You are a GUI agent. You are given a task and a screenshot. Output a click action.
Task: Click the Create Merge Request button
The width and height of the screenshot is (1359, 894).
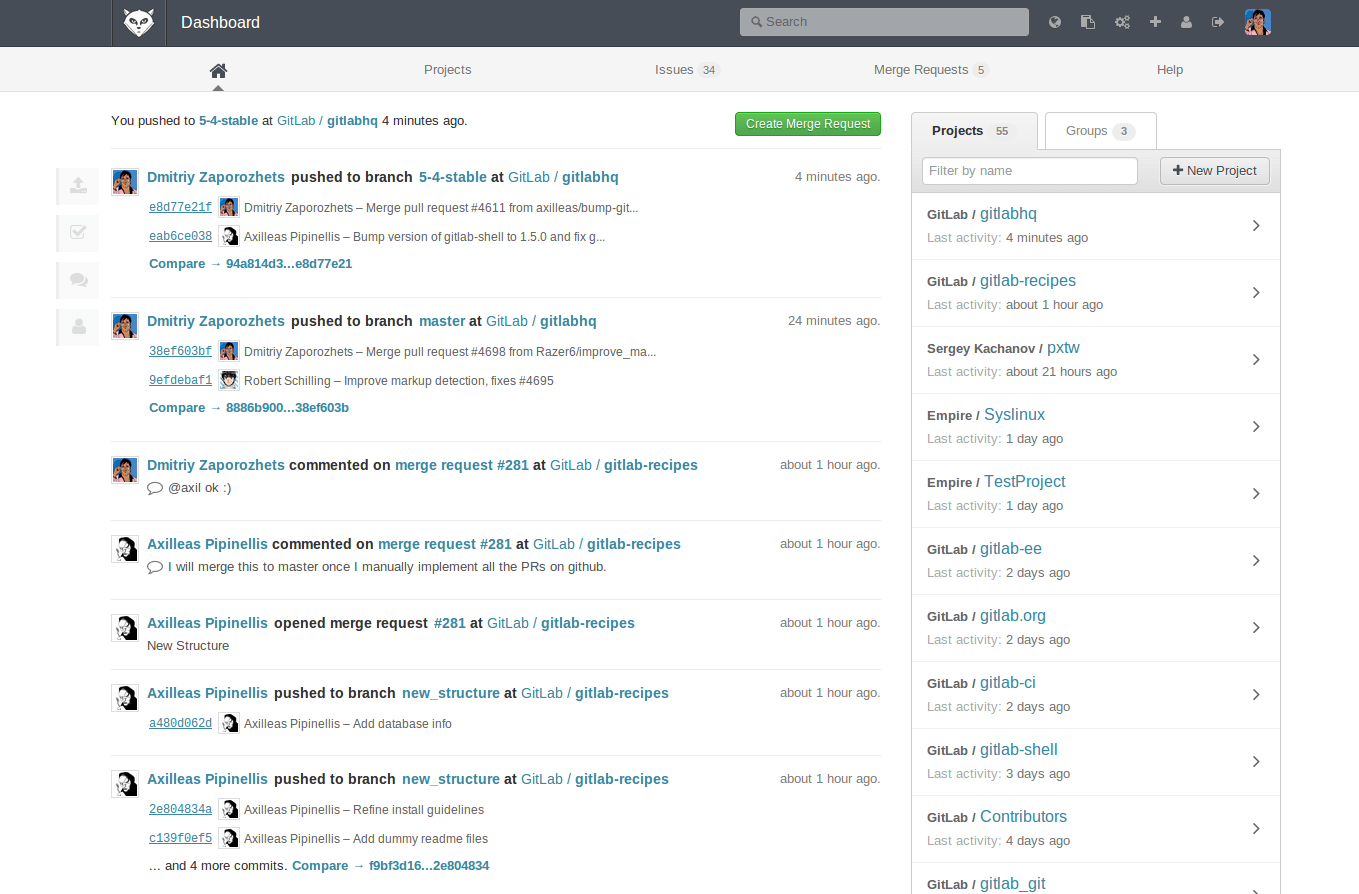[x=807, y=124]
